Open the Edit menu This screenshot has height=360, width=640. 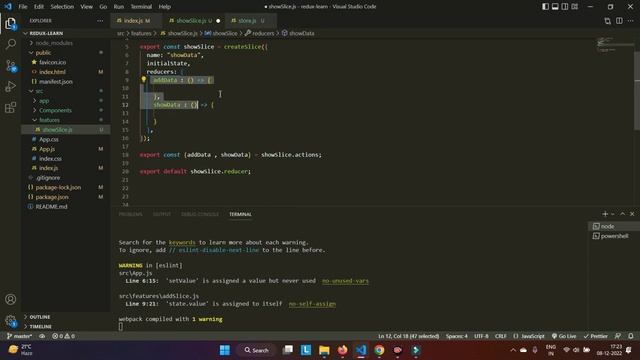[x=39, y=7]
